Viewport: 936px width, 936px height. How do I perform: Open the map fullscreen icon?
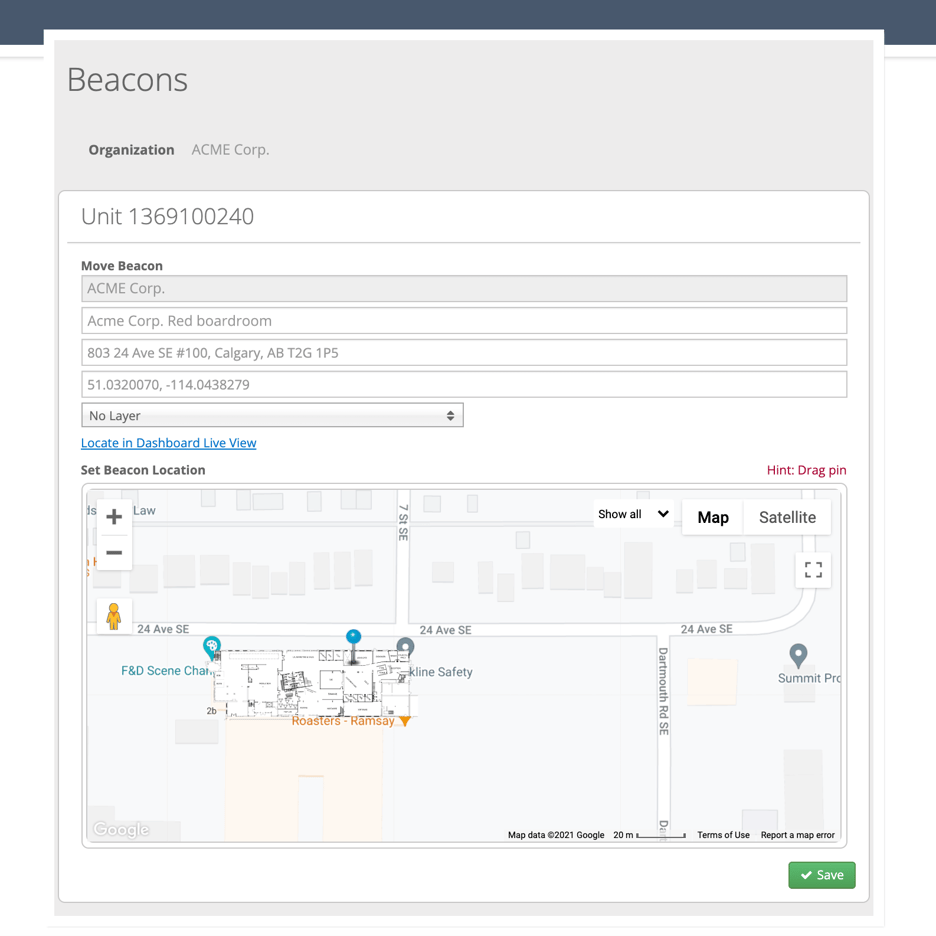coord(813,570)
